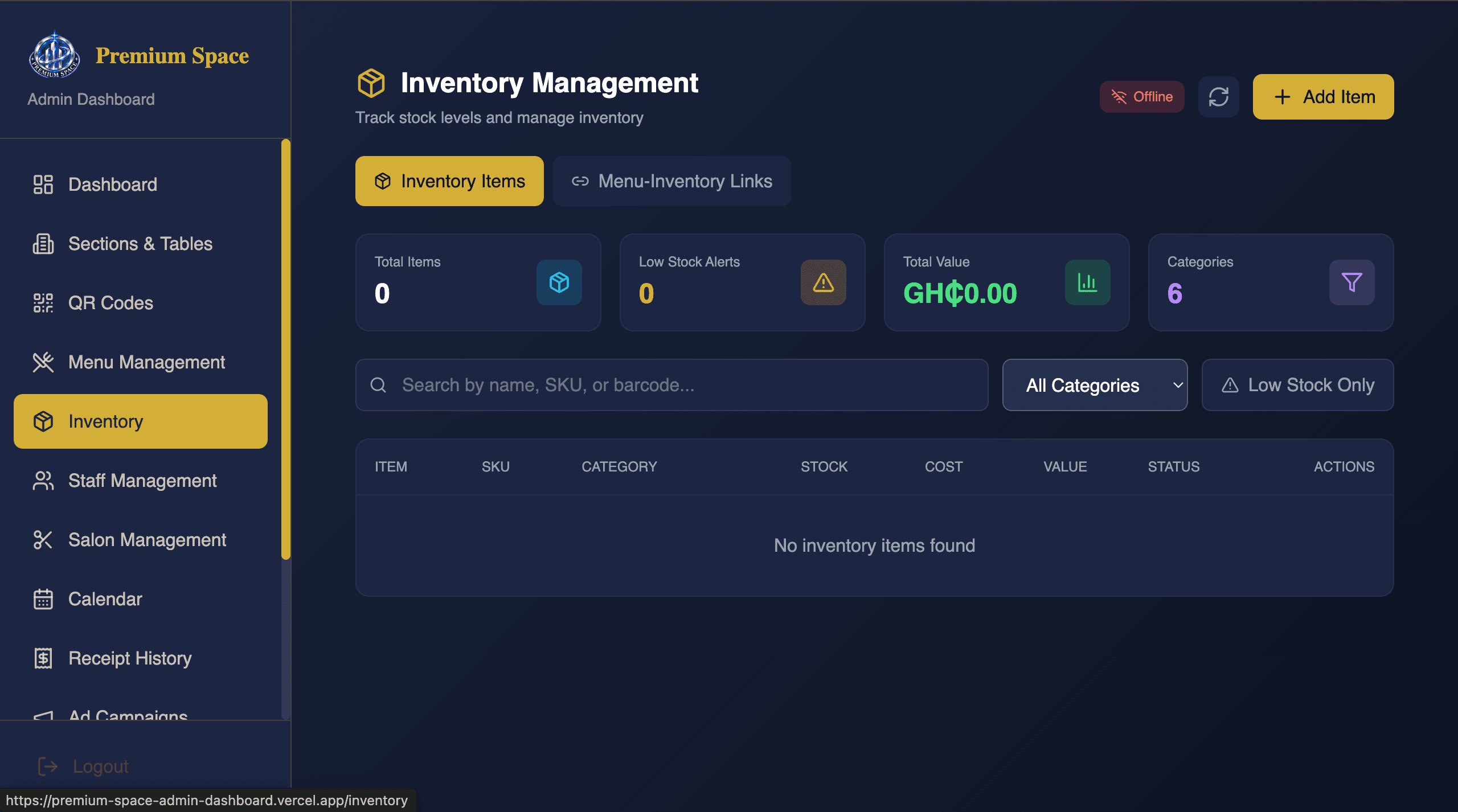The height and width of the screenshot is (812, 1458).
Task: Click the ITEM column header
Action: (391, 467)
